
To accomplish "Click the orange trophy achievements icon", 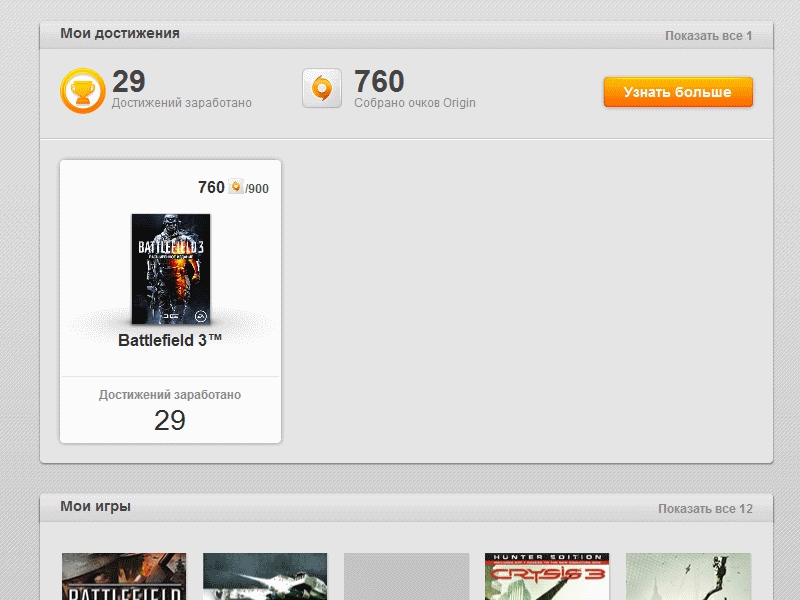I will 83,91.
